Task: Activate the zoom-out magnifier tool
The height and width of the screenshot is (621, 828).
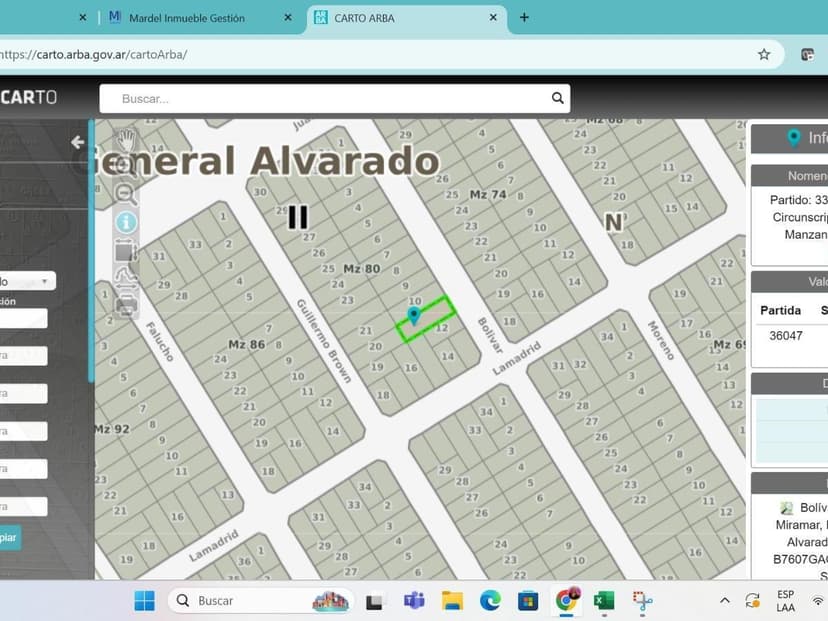Action: (126, 194)
